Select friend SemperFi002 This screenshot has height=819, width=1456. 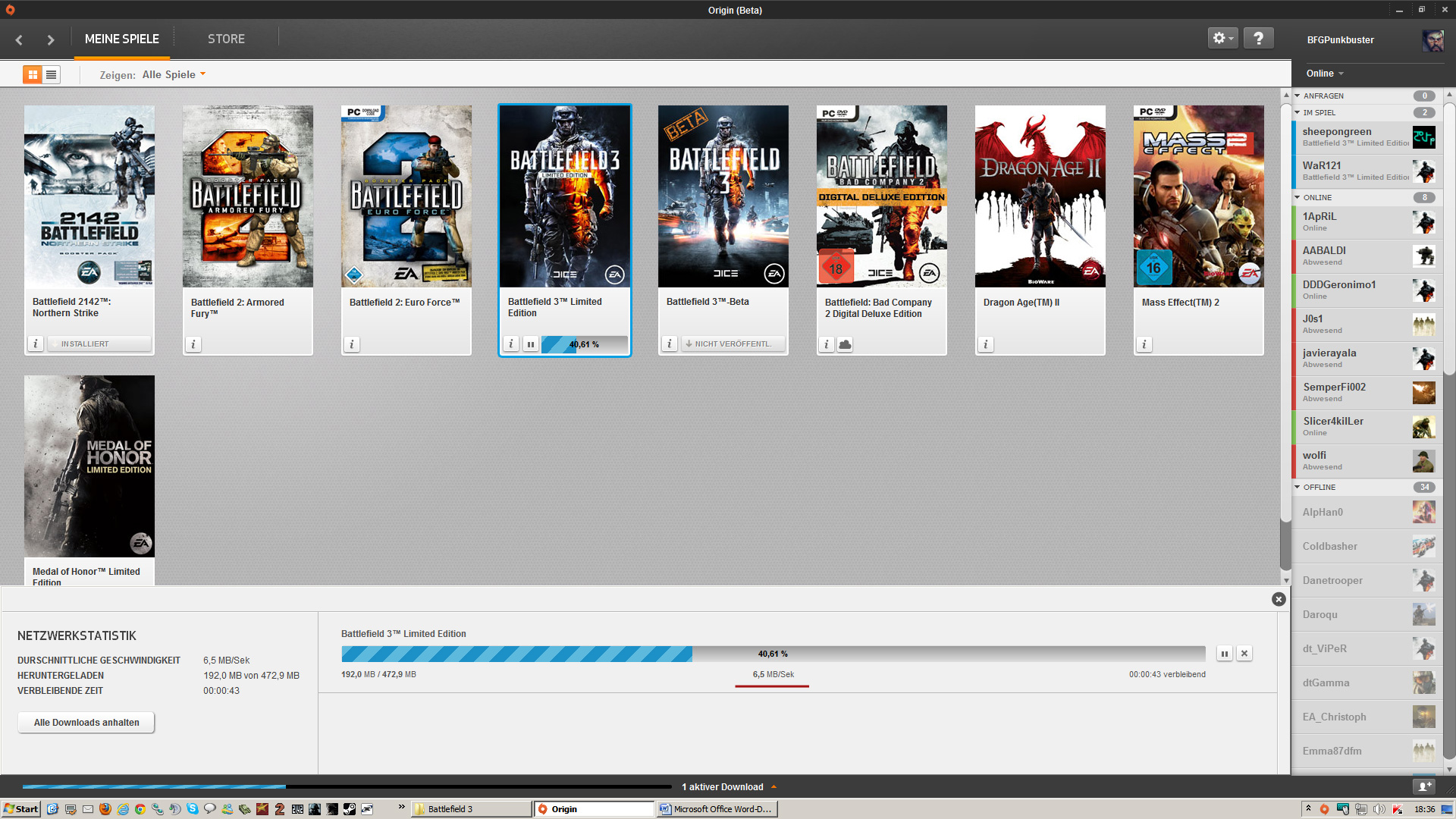pos(1366,393)
